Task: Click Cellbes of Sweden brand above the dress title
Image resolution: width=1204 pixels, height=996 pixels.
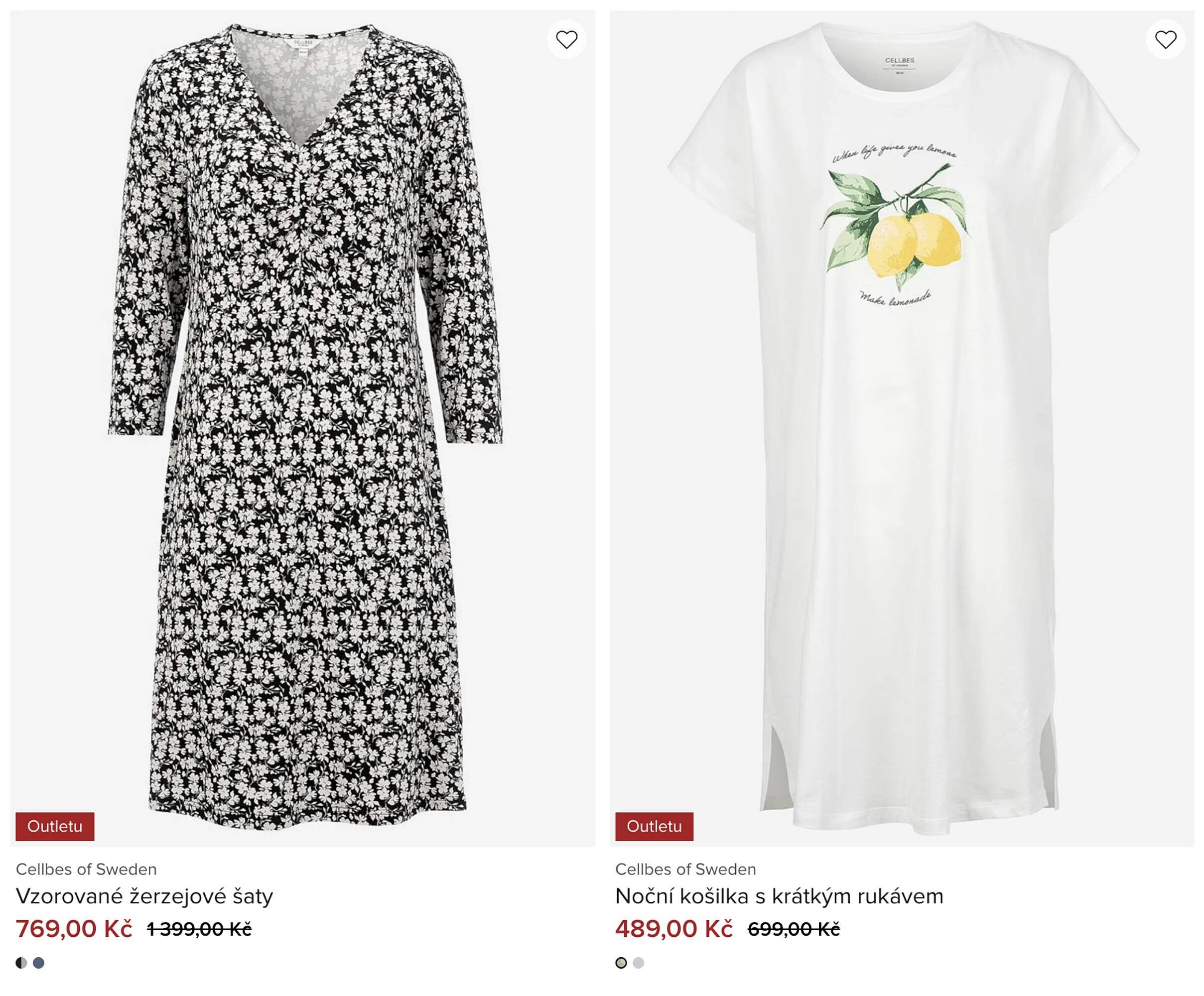Action: click(x=86, y=870)
